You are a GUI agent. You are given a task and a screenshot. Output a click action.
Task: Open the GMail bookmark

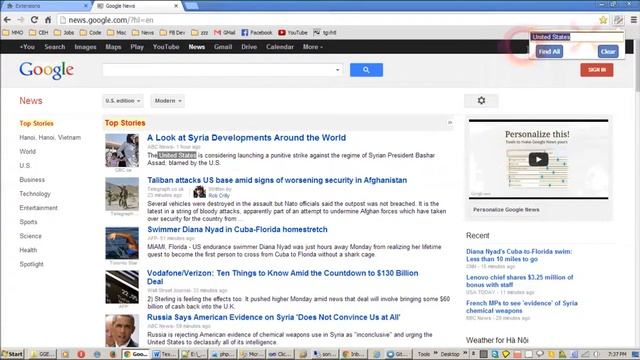coord(225,33)
